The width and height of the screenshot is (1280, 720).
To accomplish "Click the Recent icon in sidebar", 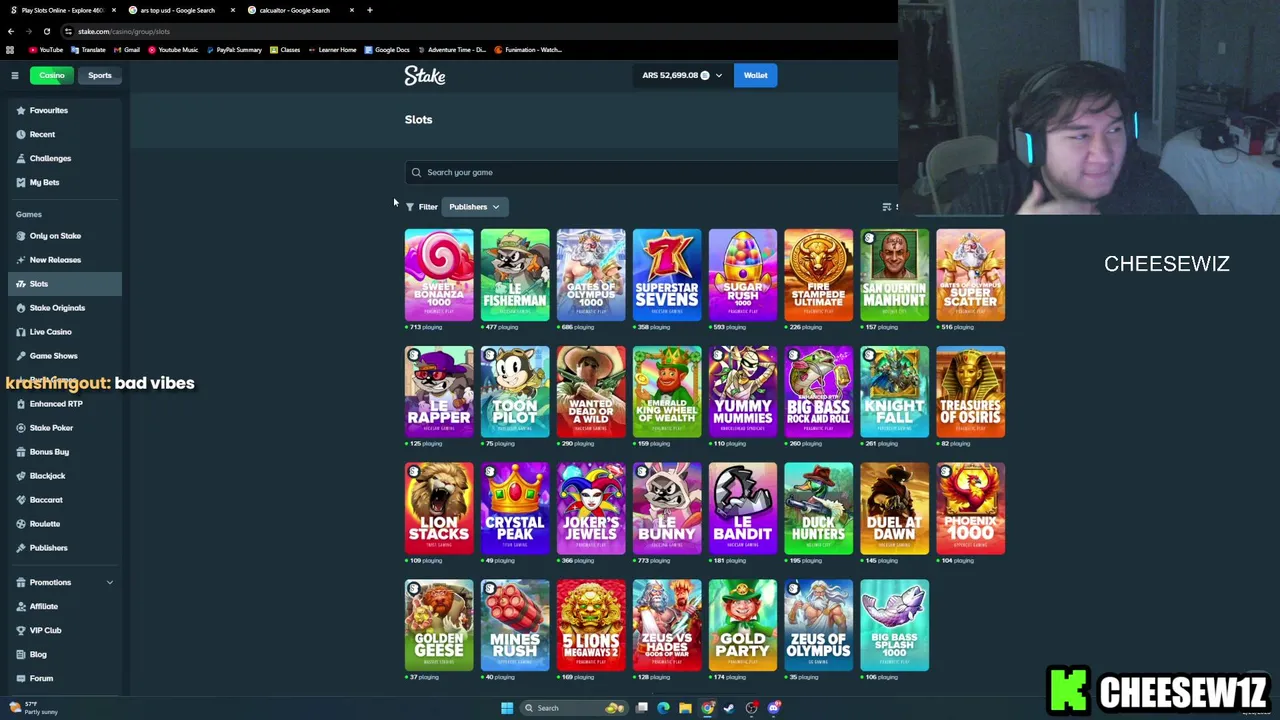I will [21, 134].
